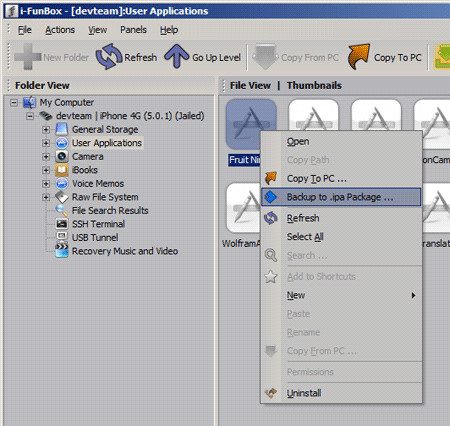This screenshot has width=450, height=426.
Task: Choose Refresh from the context menu
Action: click(341, 218)
